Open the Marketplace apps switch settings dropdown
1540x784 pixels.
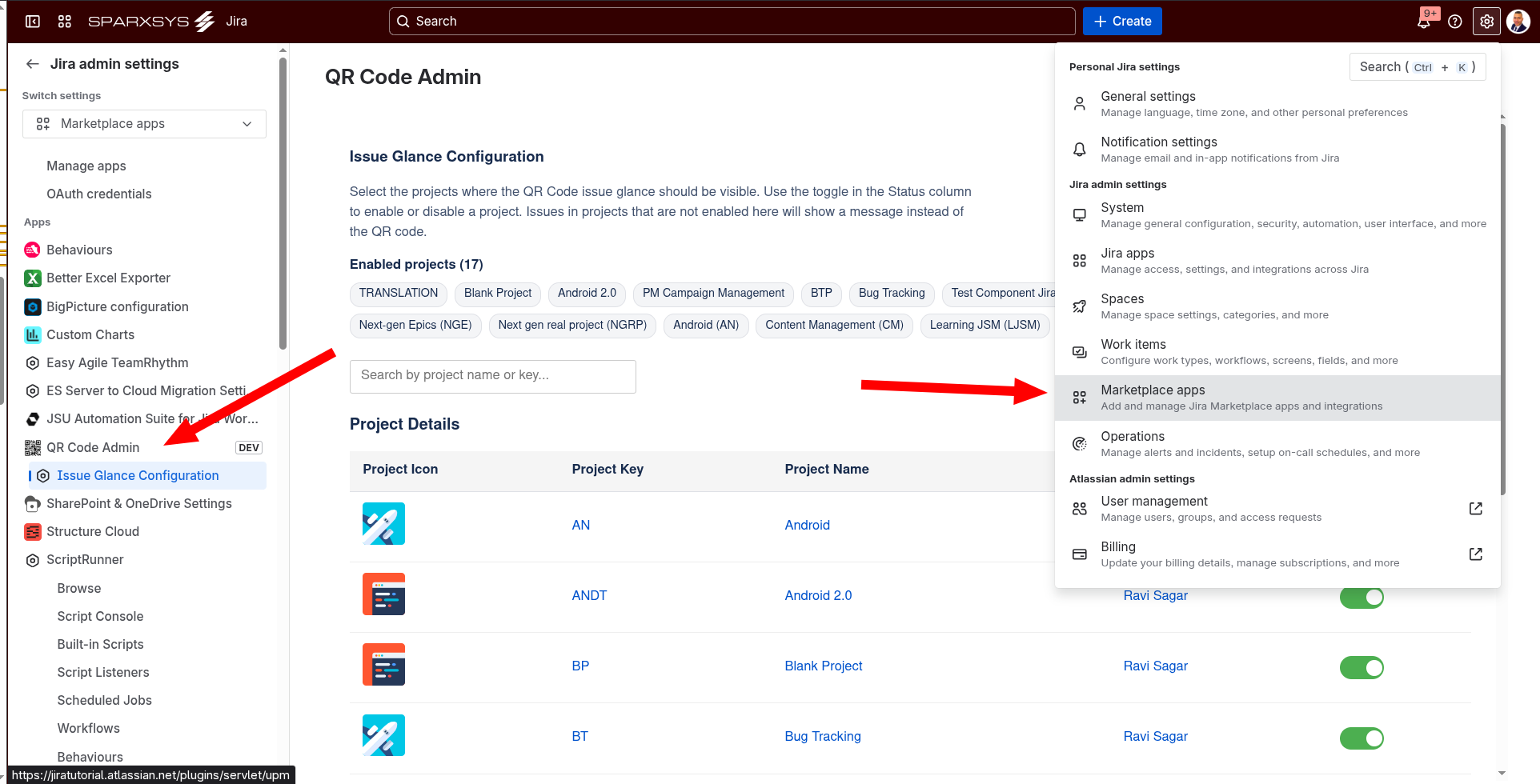click(144, 124)
